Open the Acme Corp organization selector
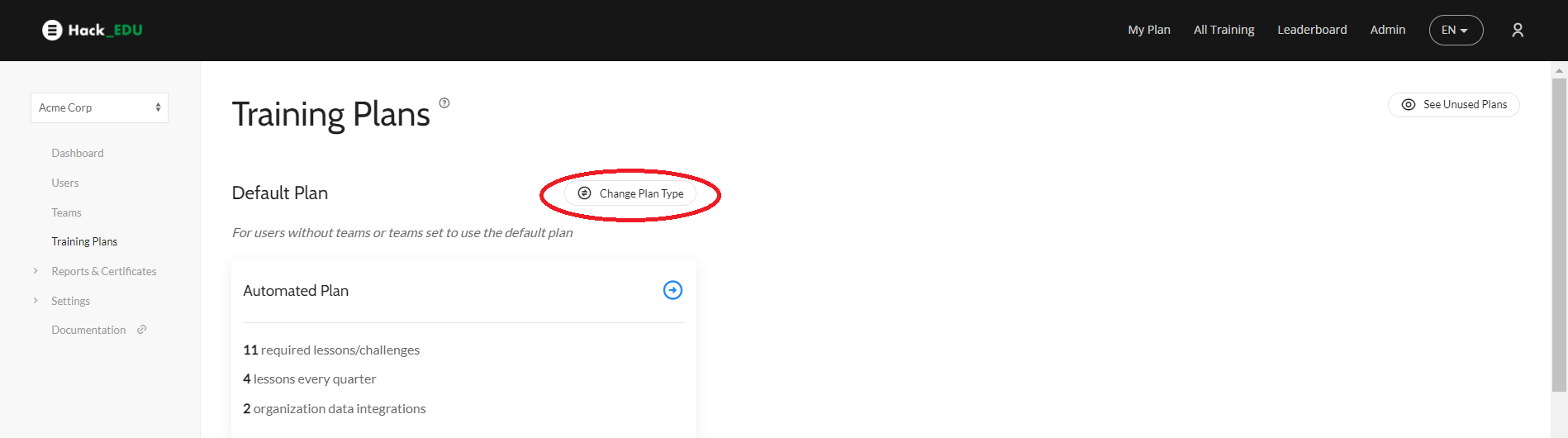 (x=99, y=107)
